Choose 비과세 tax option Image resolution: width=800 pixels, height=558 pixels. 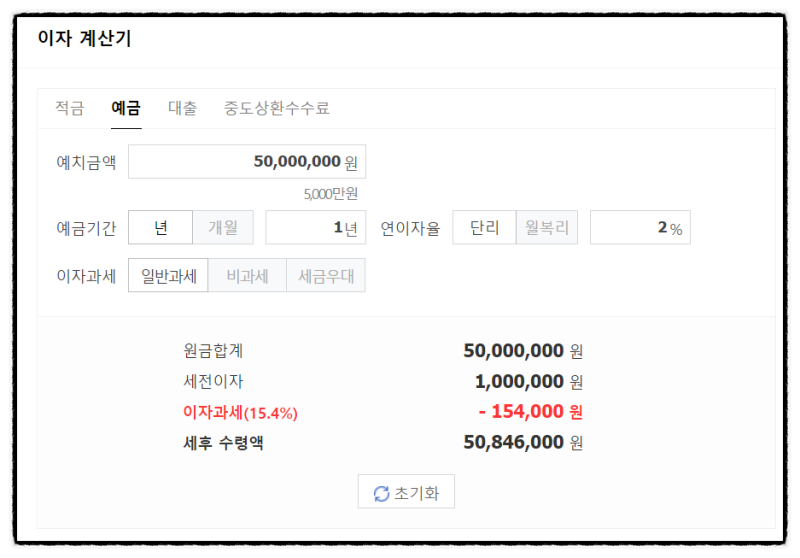tap(247, 275)
